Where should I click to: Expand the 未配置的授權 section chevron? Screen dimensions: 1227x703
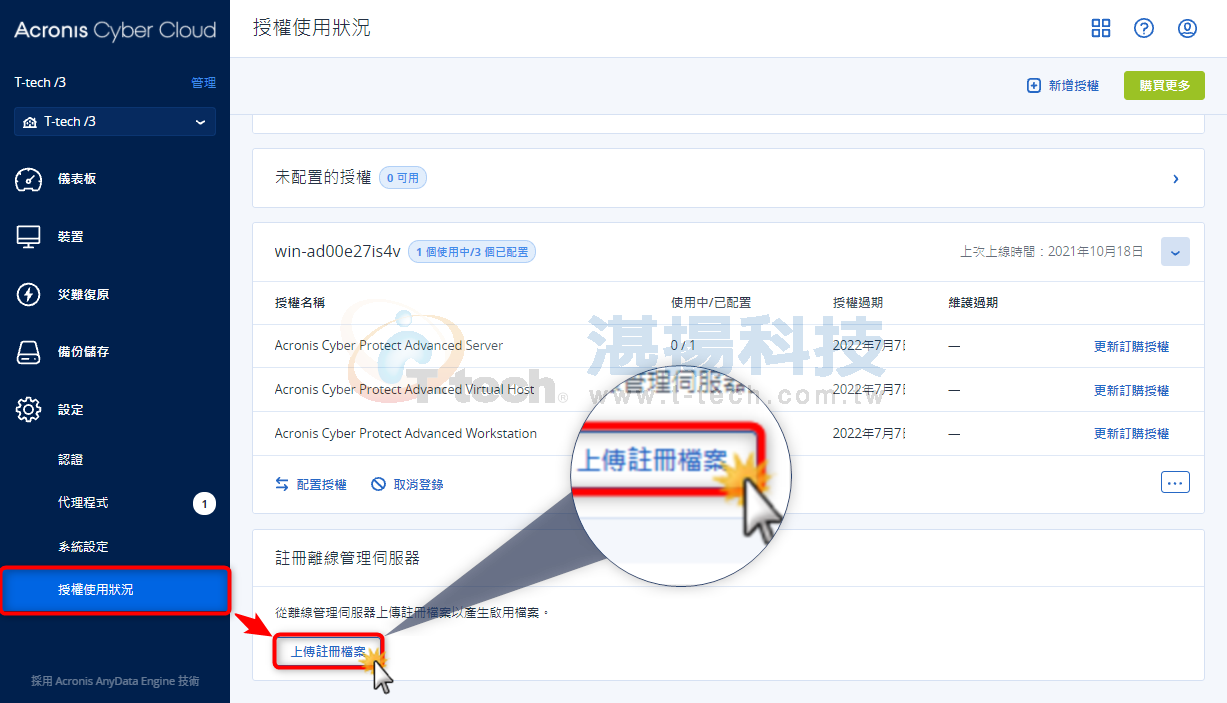1175,179
